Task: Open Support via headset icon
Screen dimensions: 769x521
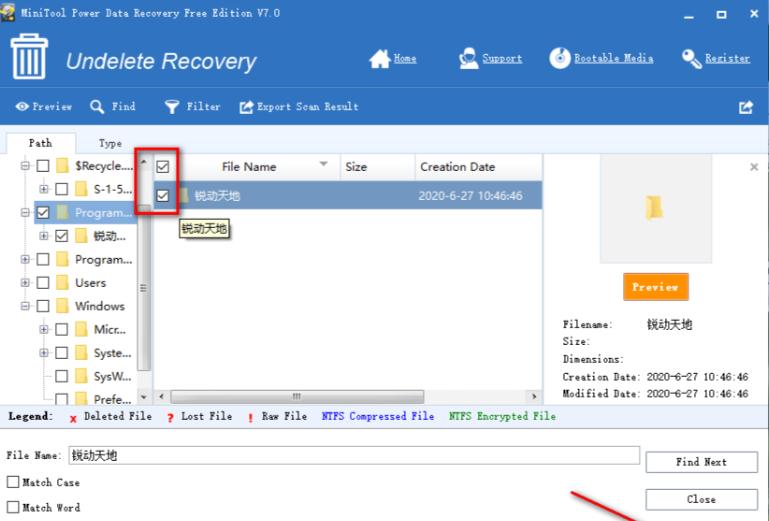Action: coord(468,59)
